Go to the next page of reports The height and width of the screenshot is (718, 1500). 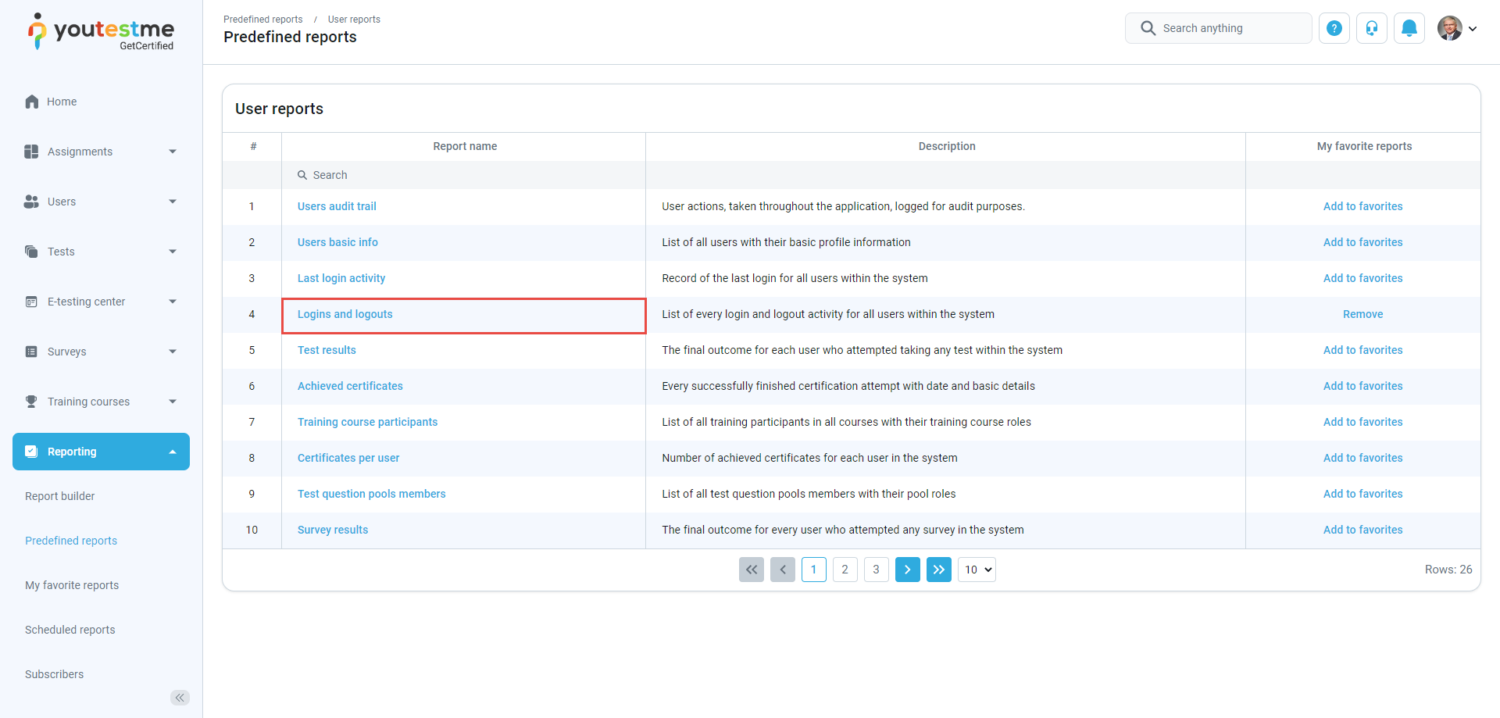pyautogui.click(x=907, y=569)
